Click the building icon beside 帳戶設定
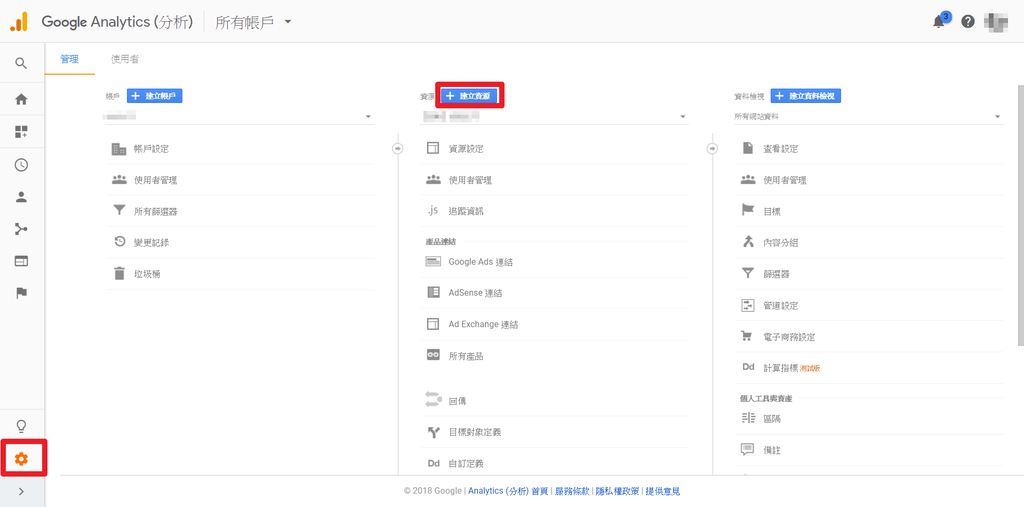 point(119,149)
